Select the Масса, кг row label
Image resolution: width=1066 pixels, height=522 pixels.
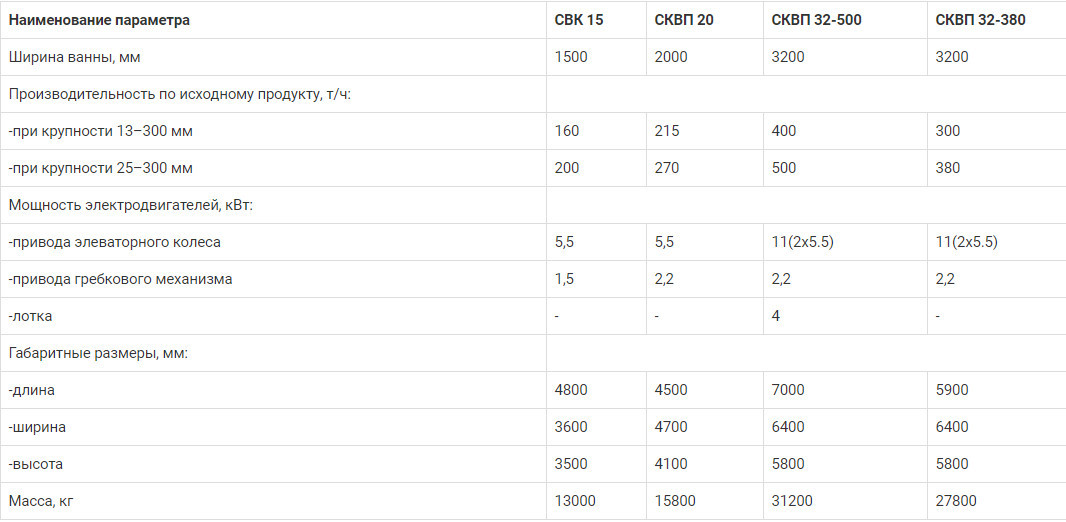click(41, 502)
